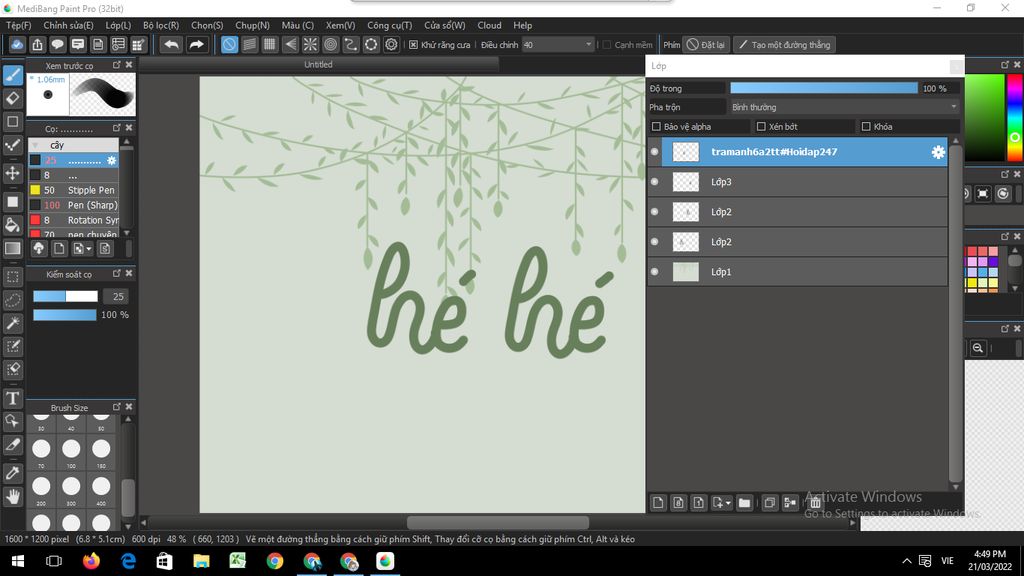Screen dimensions: 1024x576
Task: Select the Brush tool in the left toolbox
Action: pyautogui.click(x=13, y=75)
